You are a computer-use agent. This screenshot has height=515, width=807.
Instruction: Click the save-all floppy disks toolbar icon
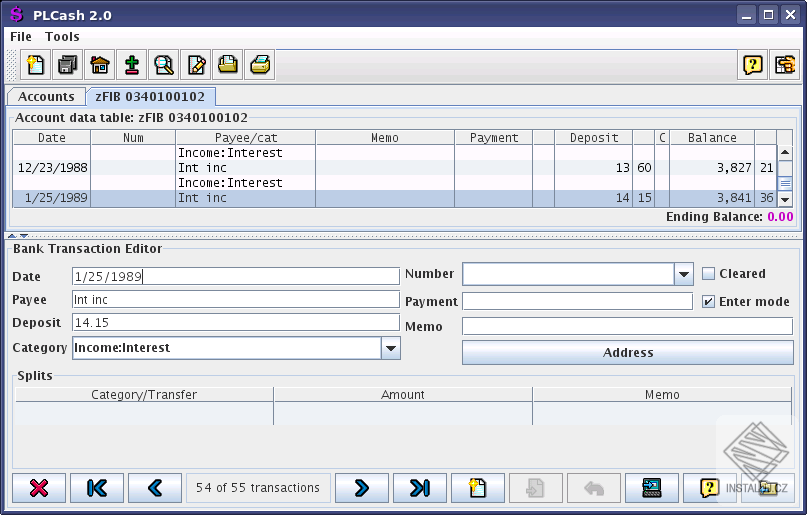point(68,65)
